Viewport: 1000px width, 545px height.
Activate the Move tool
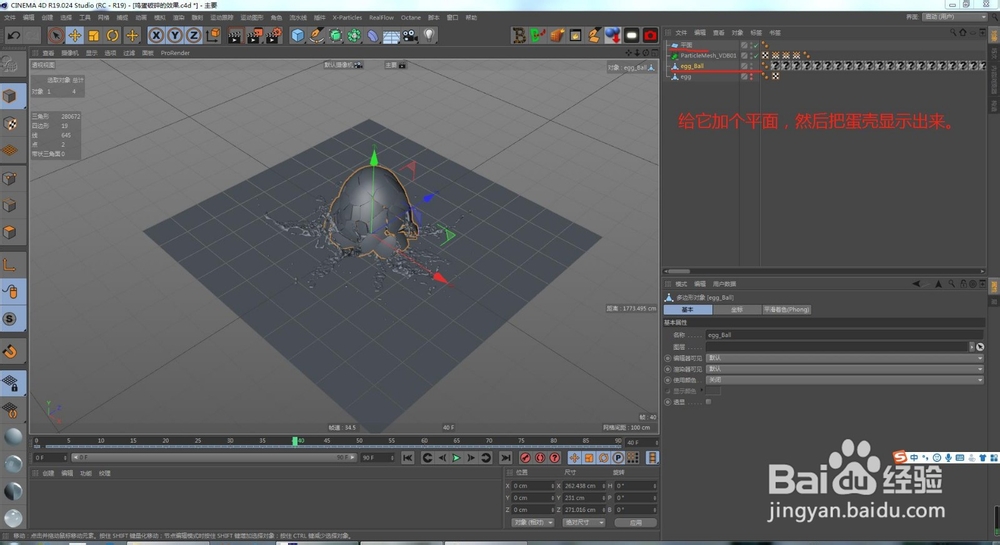point(75,36)
